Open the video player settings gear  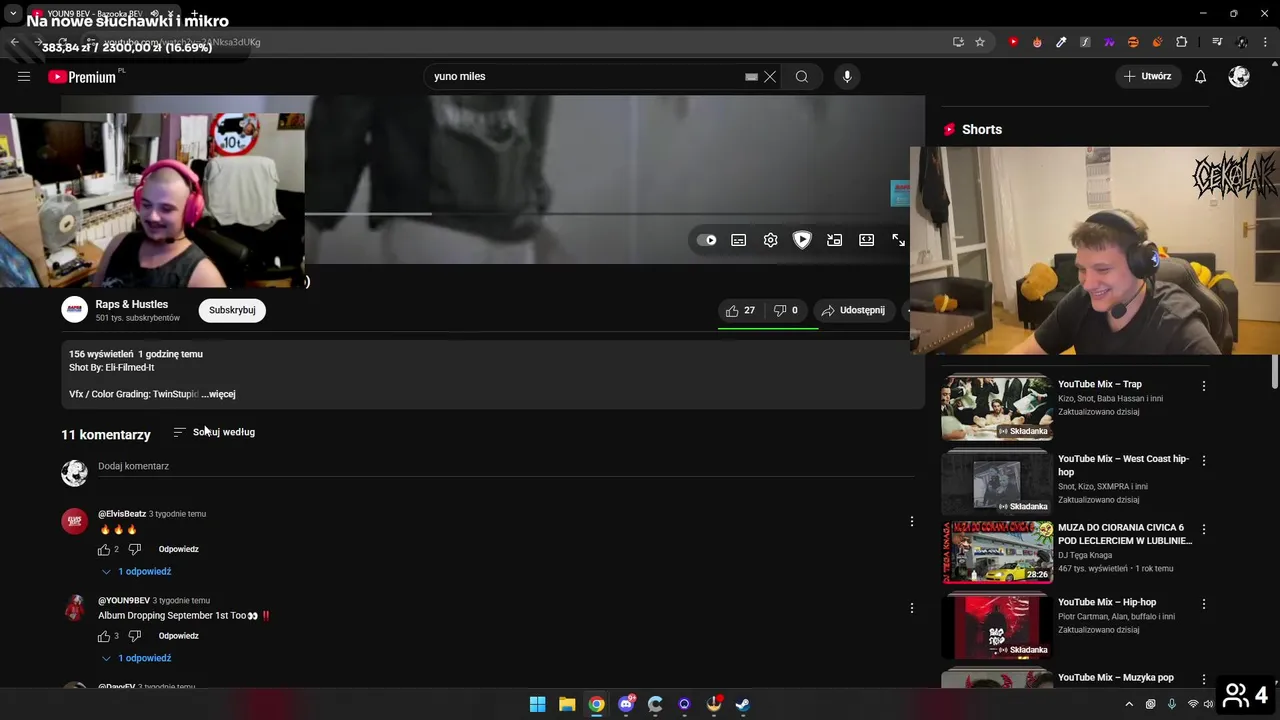770,240
